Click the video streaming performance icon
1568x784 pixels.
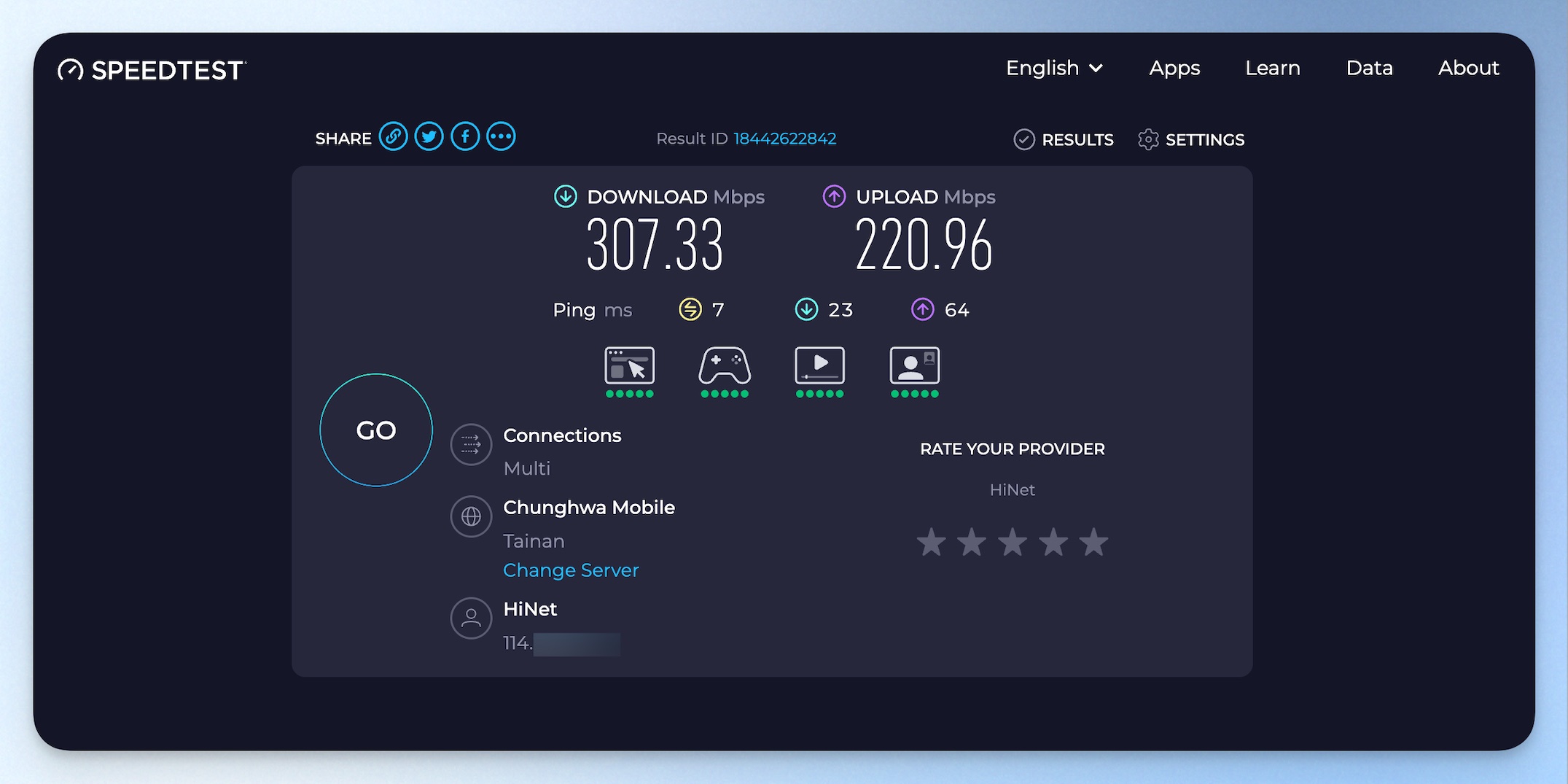click(819, 366)
